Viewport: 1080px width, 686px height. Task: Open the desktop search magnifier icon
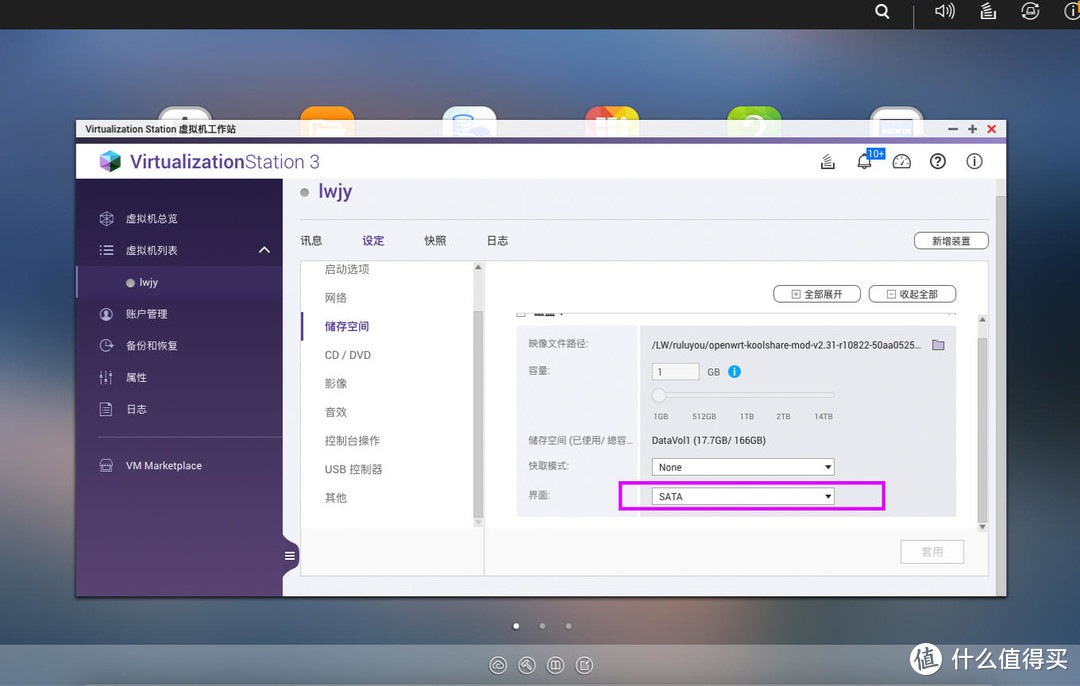(882, 11)
